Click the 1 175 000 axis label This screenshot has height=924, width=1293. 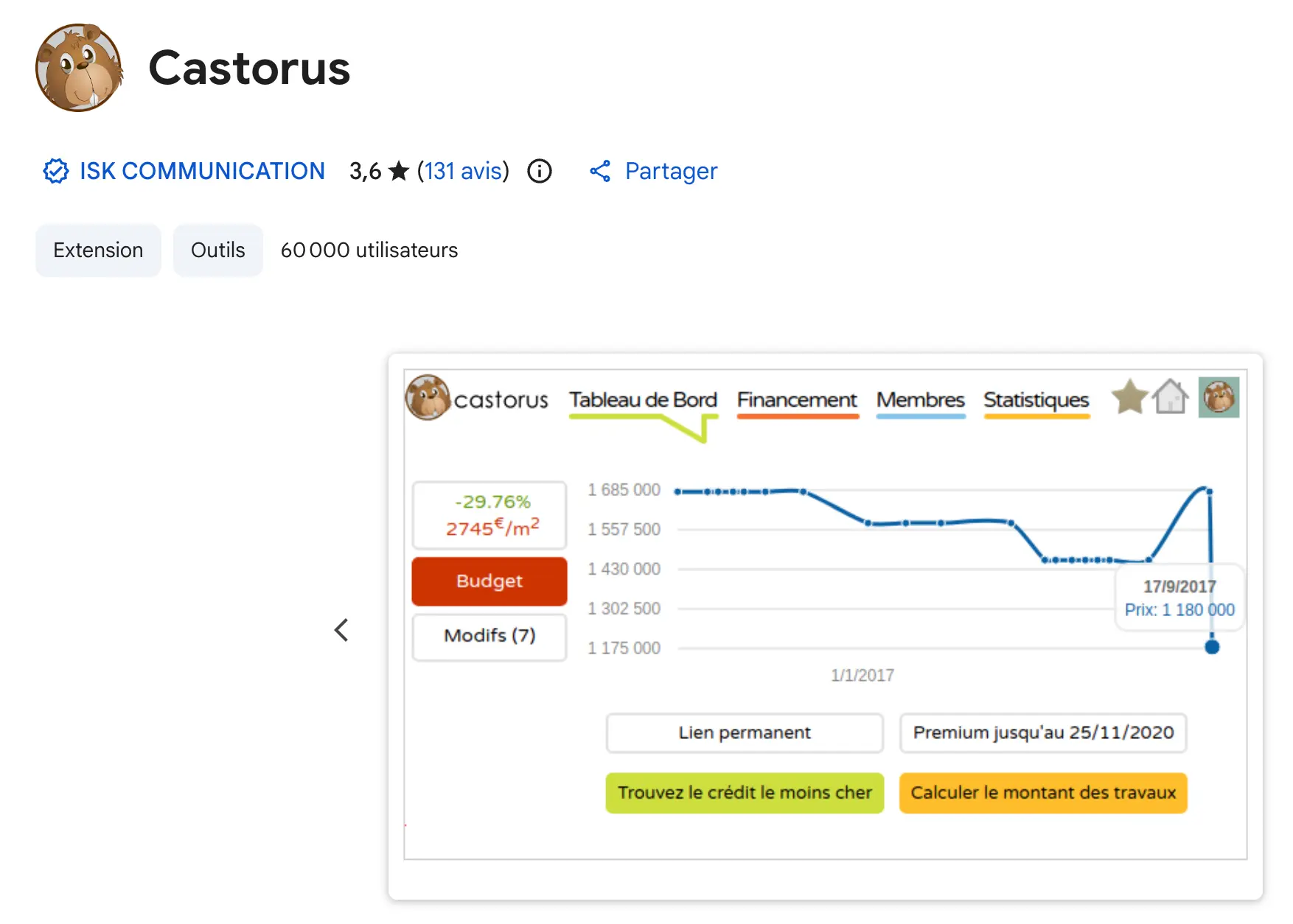[624, 648]
